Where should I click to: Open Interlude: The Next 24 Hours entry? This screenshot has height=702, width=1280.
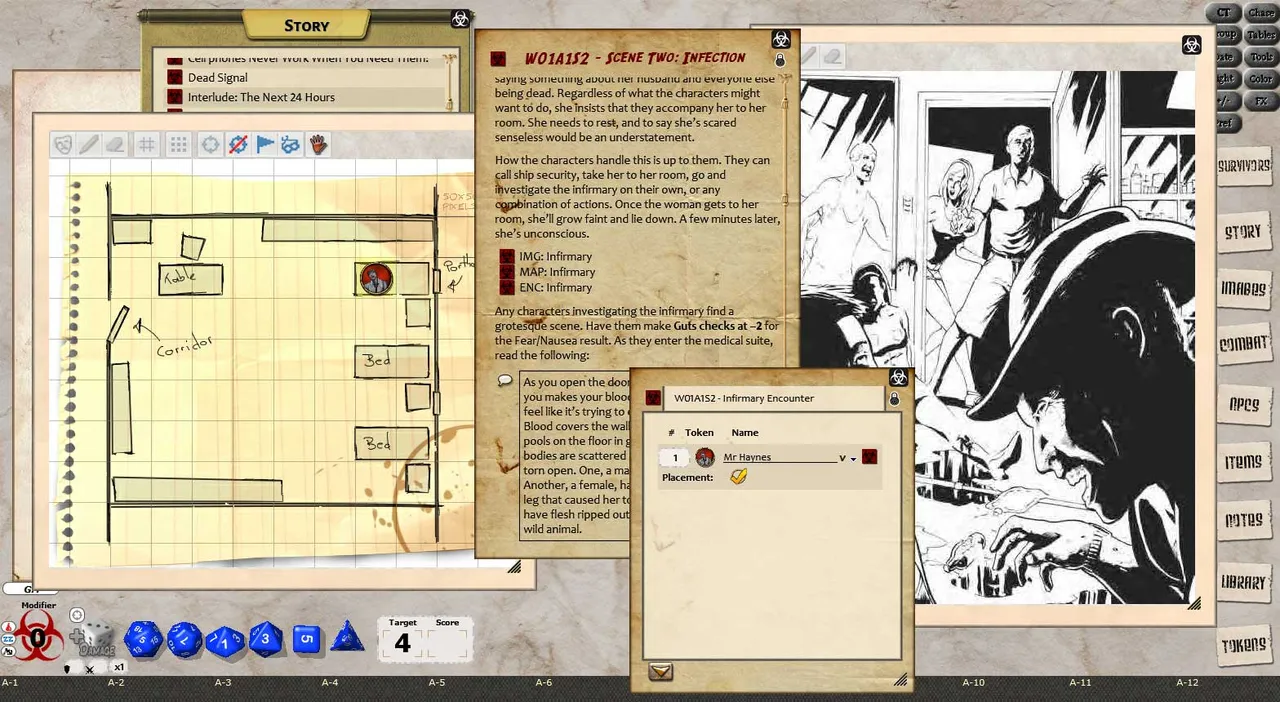(x=261, y=97)
